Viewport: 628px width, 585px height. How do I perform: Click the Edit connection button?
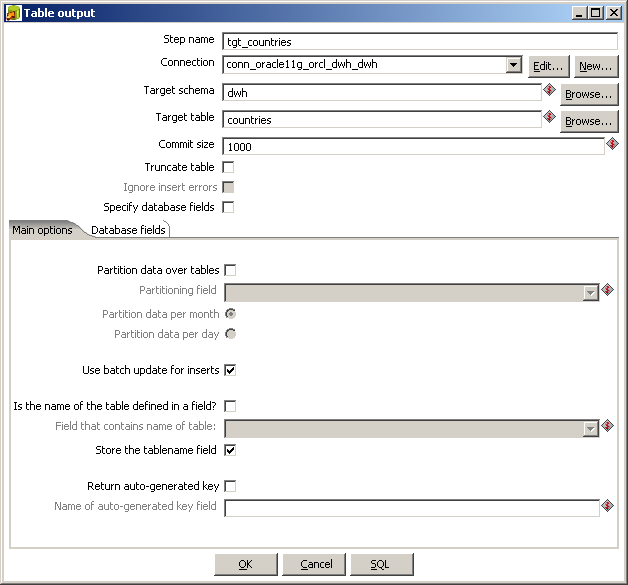click(x=548, y=66)
